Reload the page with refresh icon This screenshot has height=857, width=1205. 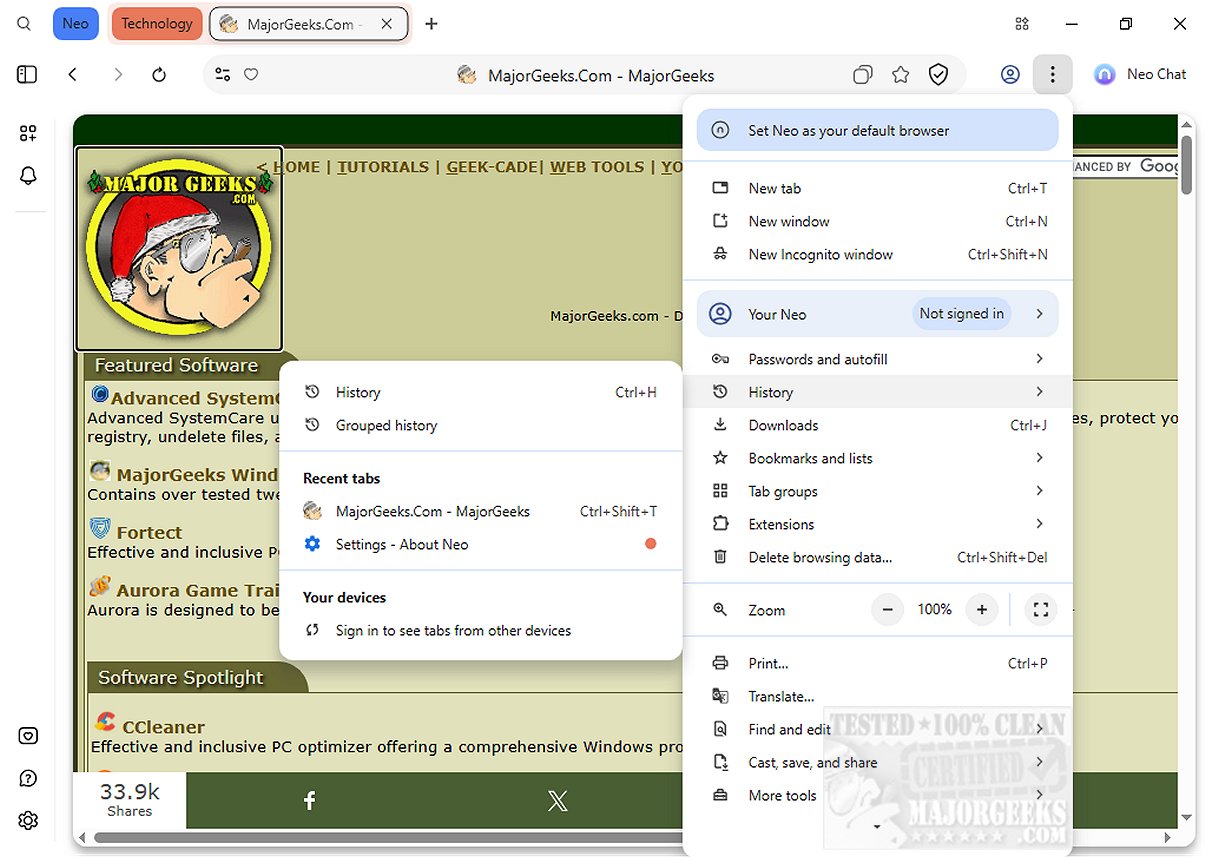point(159,74)
